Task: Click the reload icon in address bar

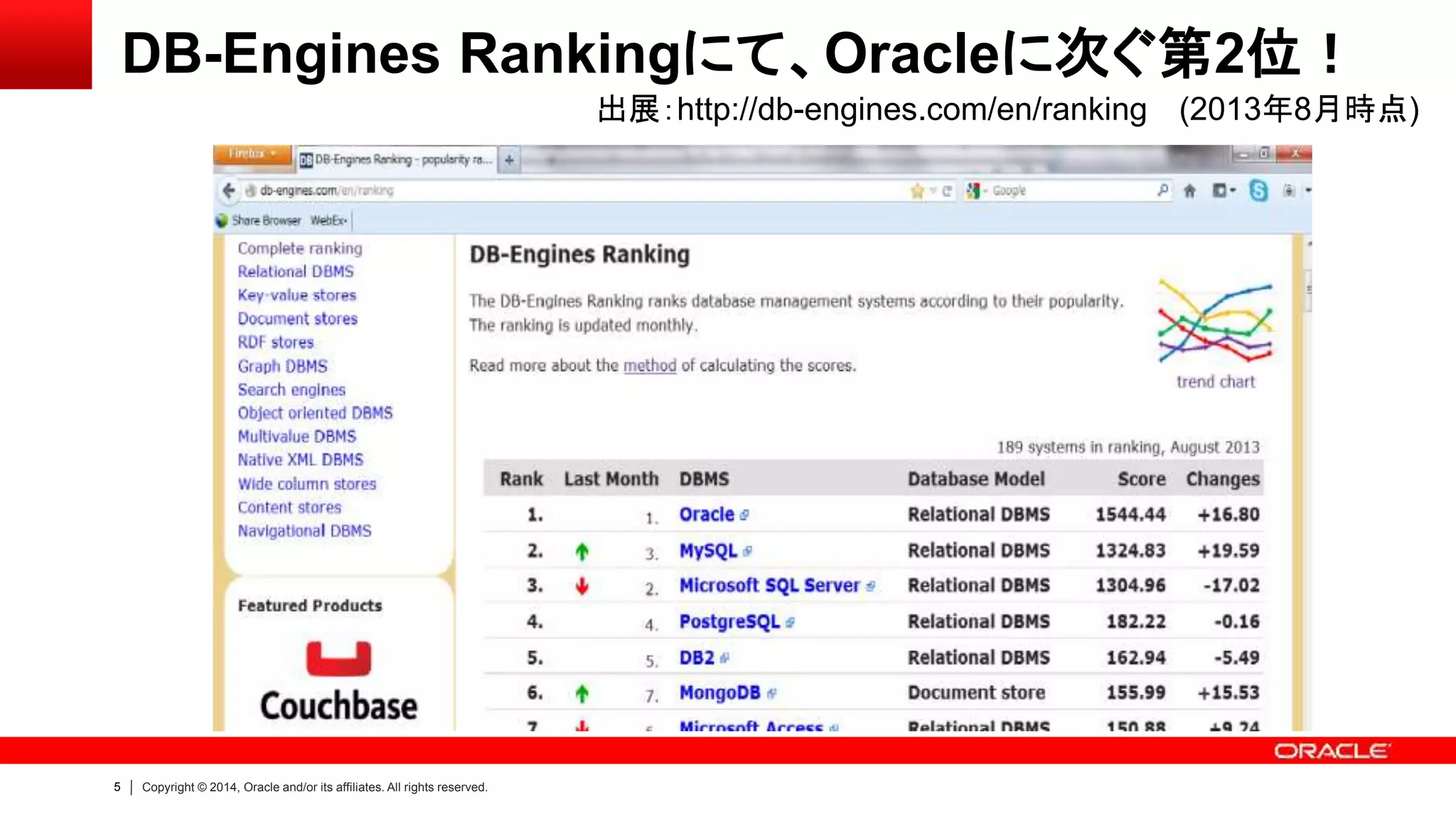Action: pyautogui.click(x=947, y=191)
